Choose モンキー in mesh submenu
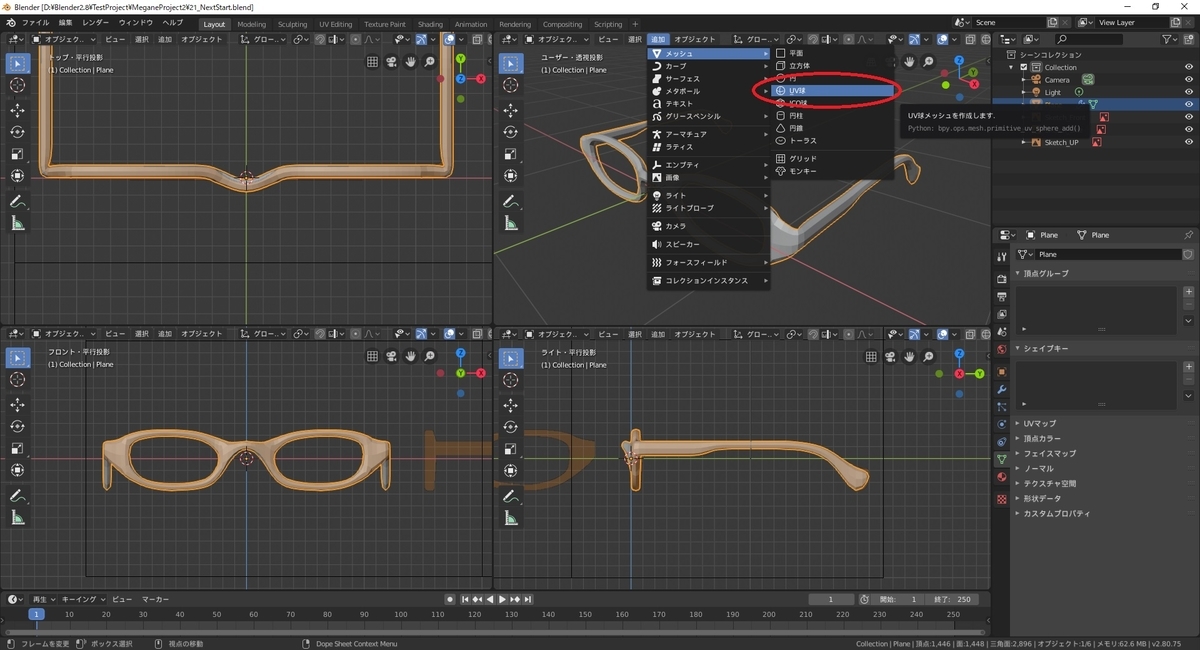 (833, 172)
